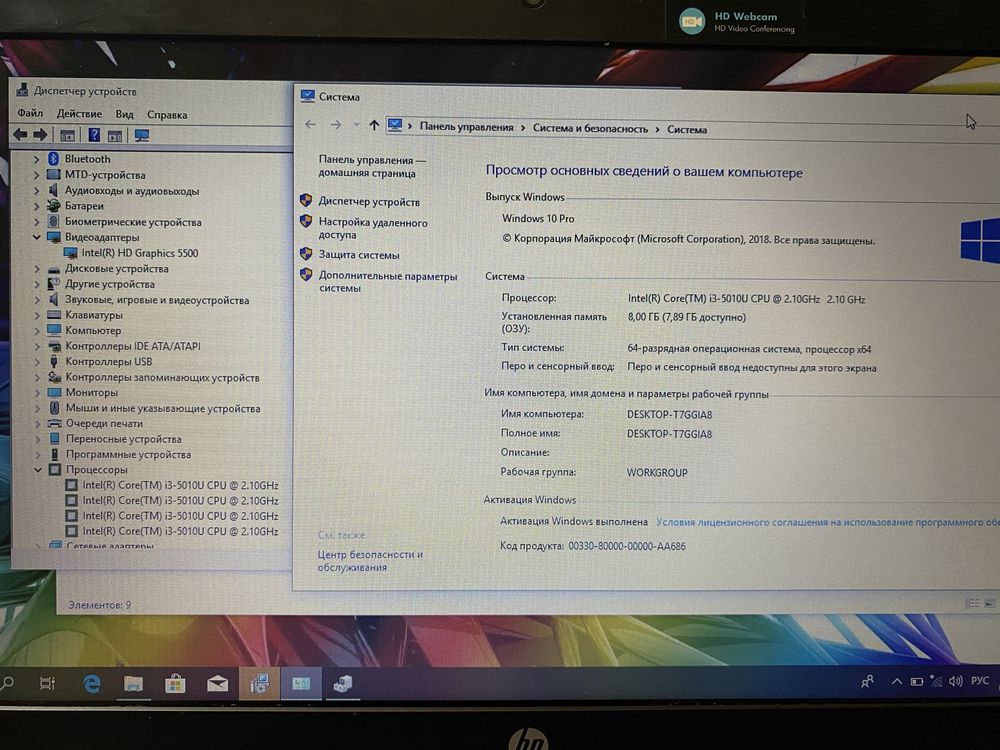Open the license agreement terms link

click(x=828, y=522)
